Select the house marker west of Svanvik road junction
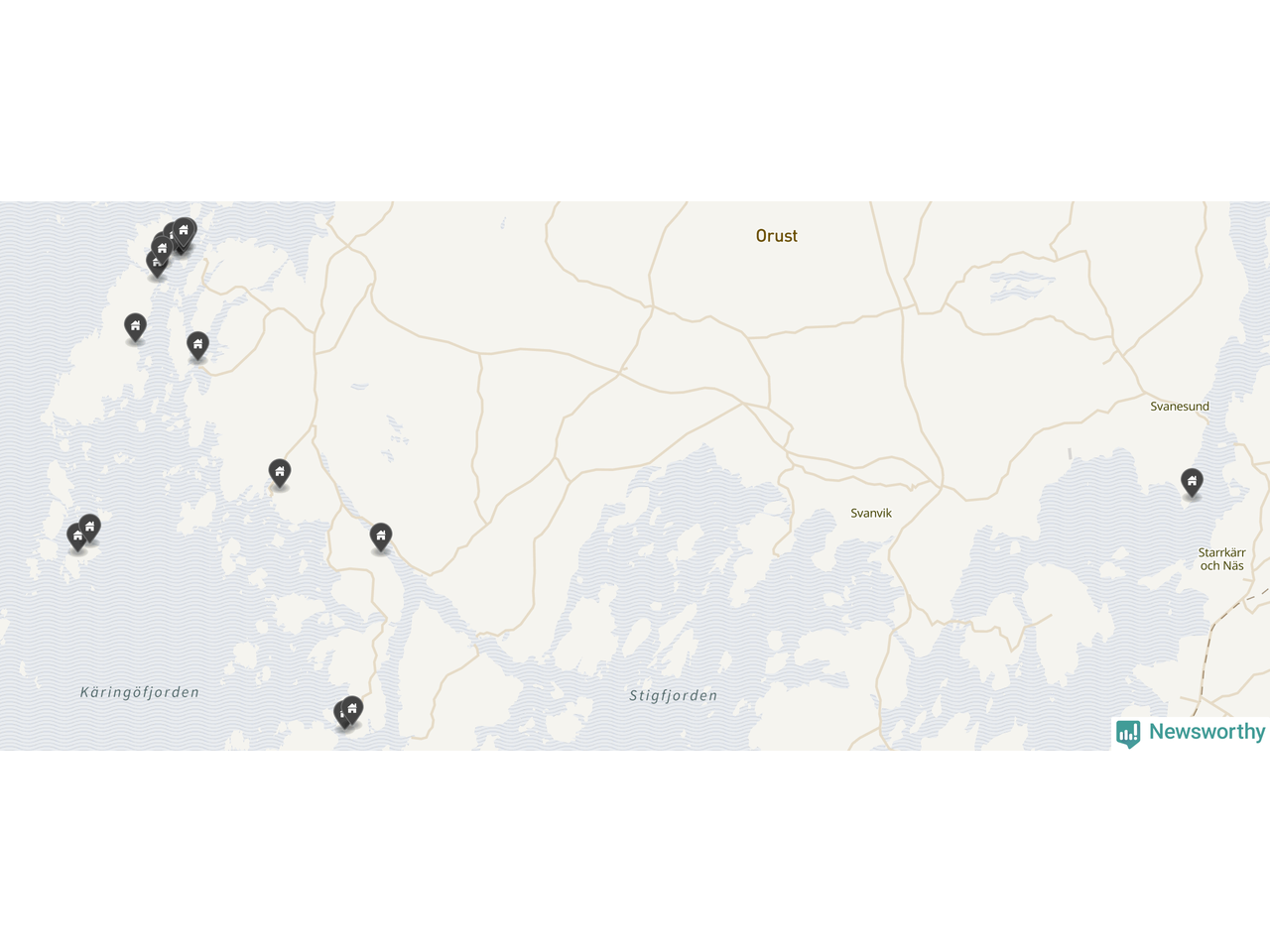Image resolution: width=1270 pixels, height=952 pixels. (381, 536)
